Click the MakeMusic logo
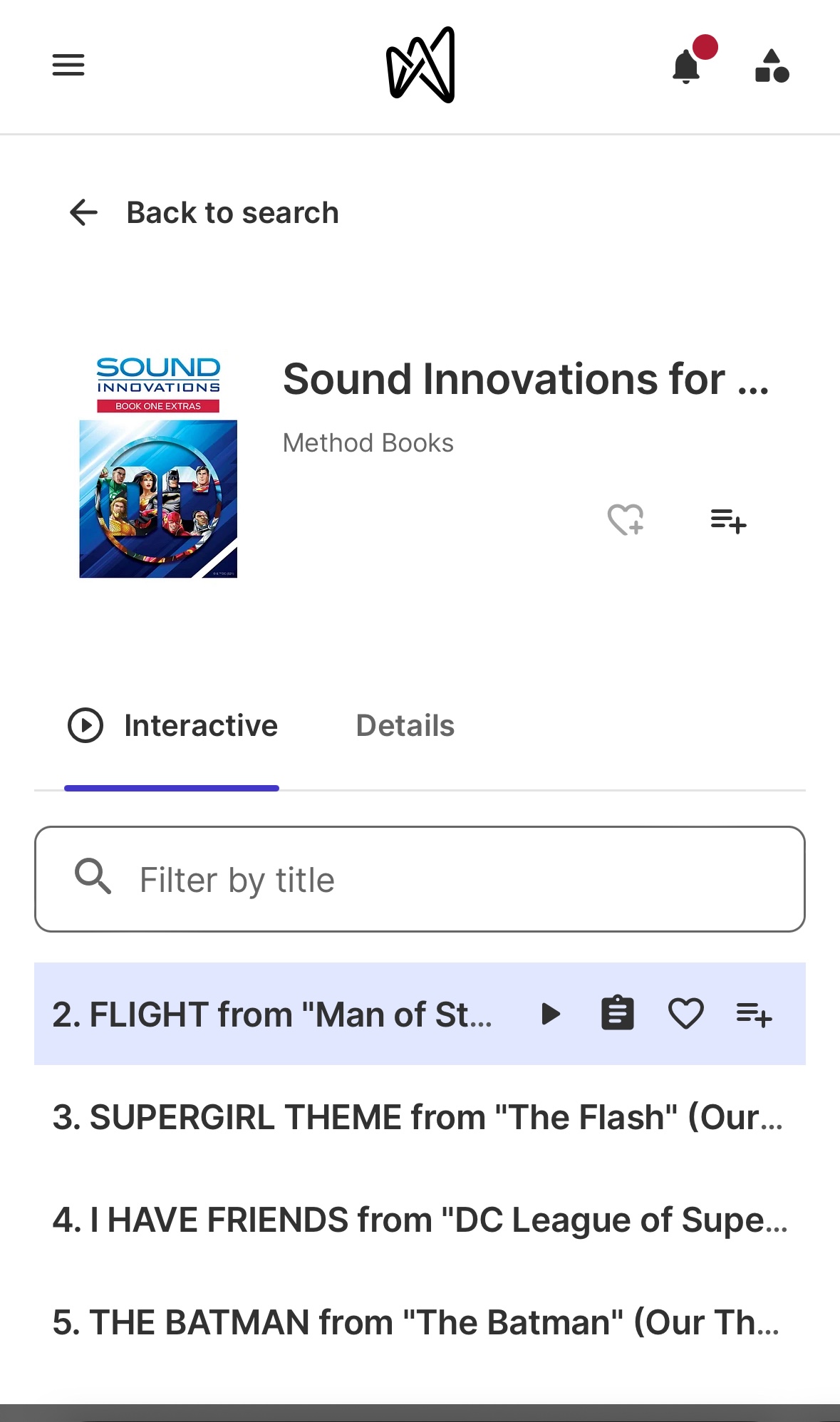The width and height of the screenshot is (840, 1422). click(x=420, y=65)
